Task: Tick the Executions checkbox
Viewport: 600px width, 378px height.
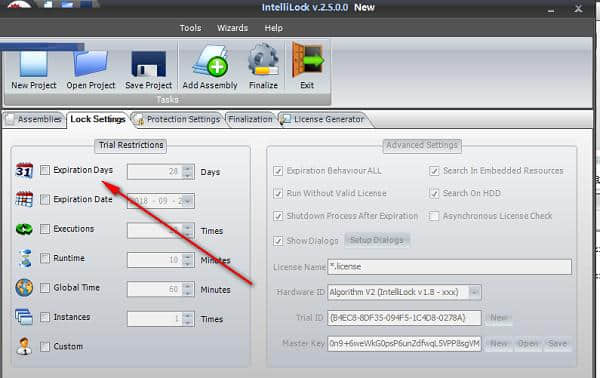Action: click(x=45, y=229)
